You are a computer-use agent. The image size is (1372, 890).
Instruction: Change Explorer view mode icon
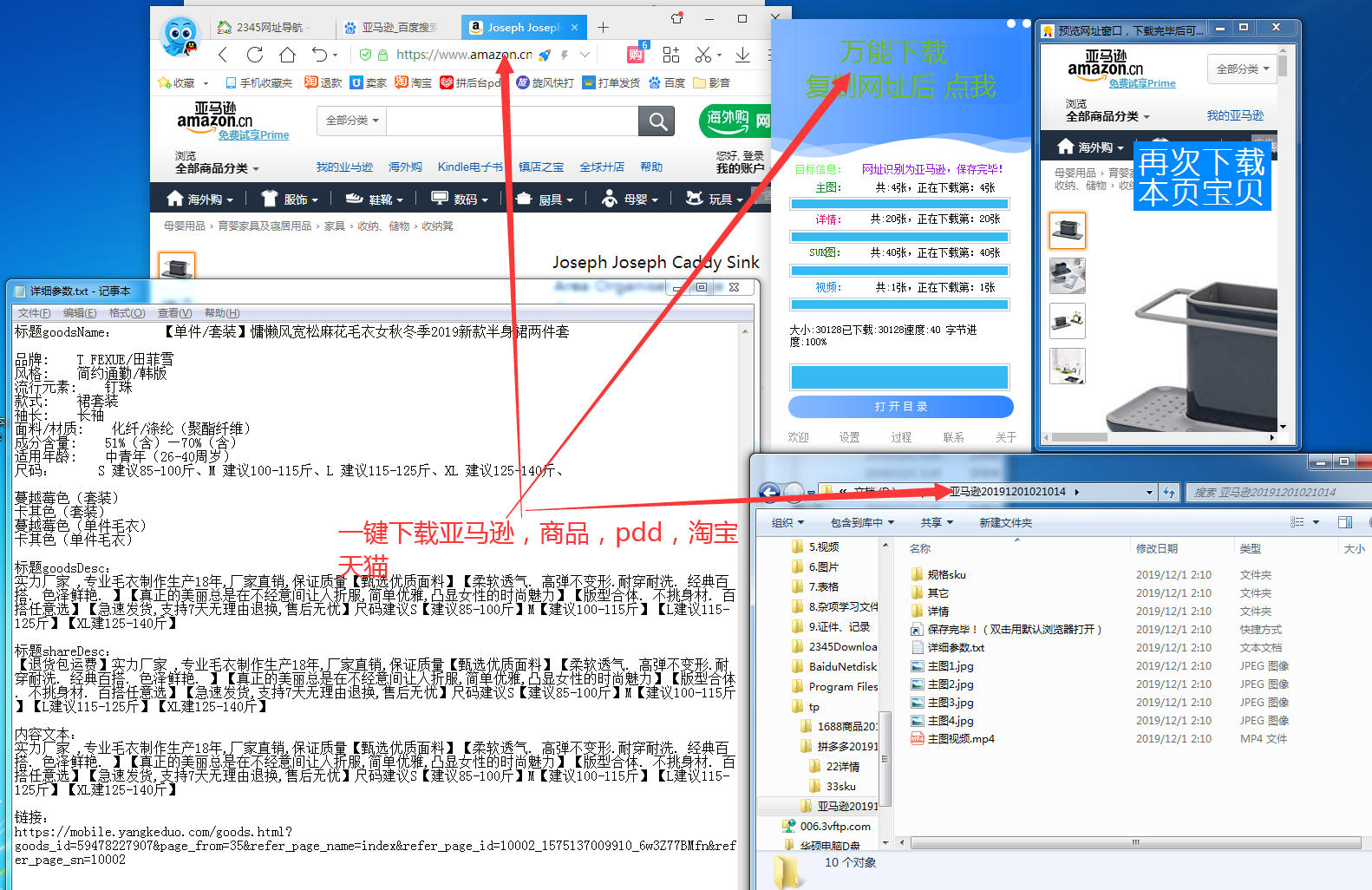(x=1297, y=522)
